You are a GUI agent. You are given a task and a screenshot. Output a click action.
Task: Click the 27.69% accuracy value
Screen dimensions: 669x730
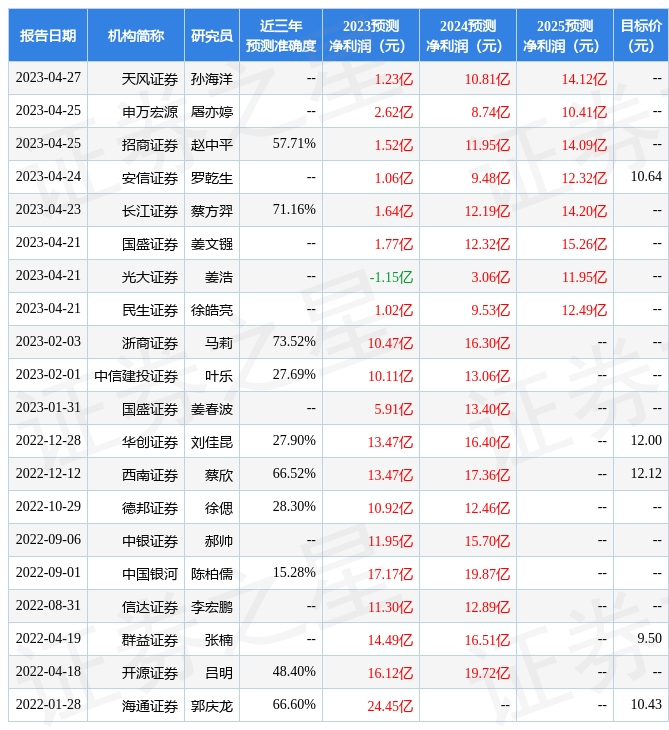pos(294,374)
